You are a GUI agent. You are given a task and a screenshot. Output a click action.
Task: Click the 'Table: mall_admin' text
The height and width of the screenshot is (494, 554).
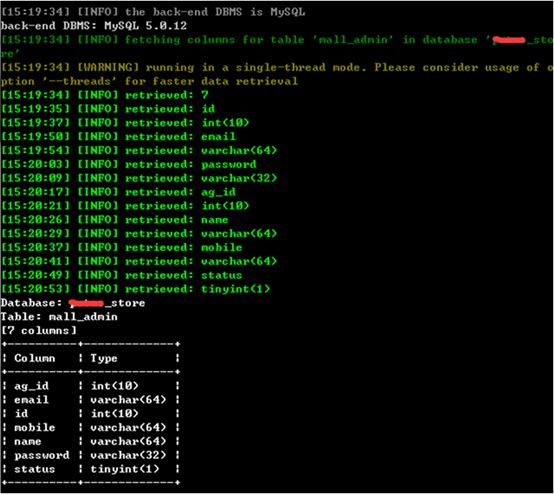pyautogui.click(x=59, y=317)
